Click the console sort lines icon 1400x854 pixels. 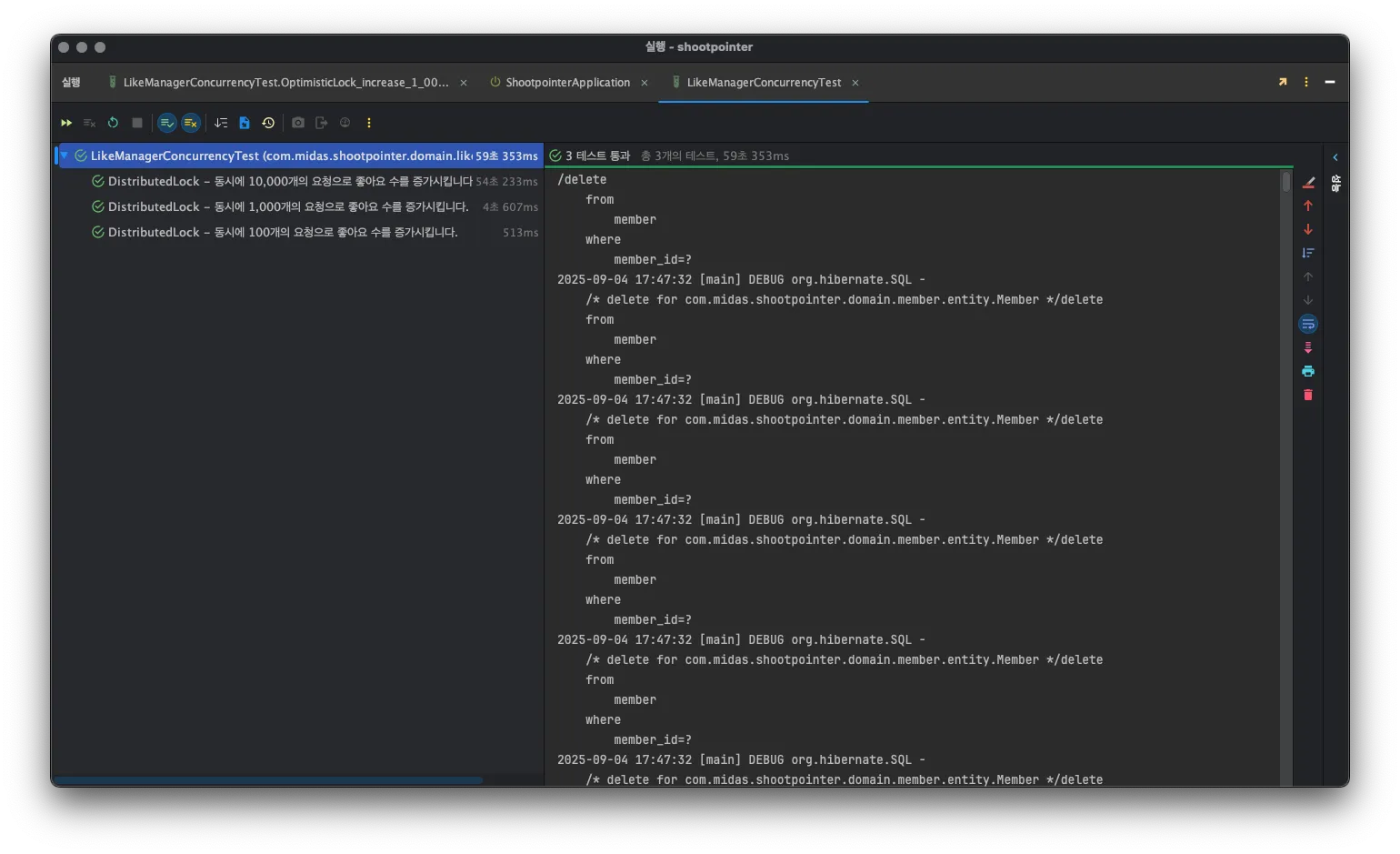pos(1308,253)
